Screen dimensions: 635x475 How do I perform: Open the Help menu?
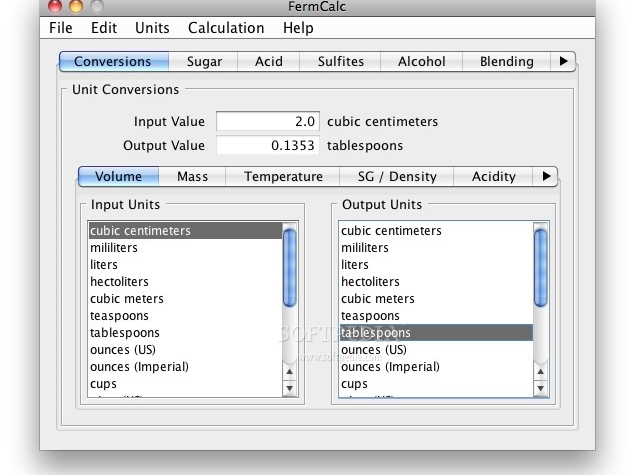298,28
